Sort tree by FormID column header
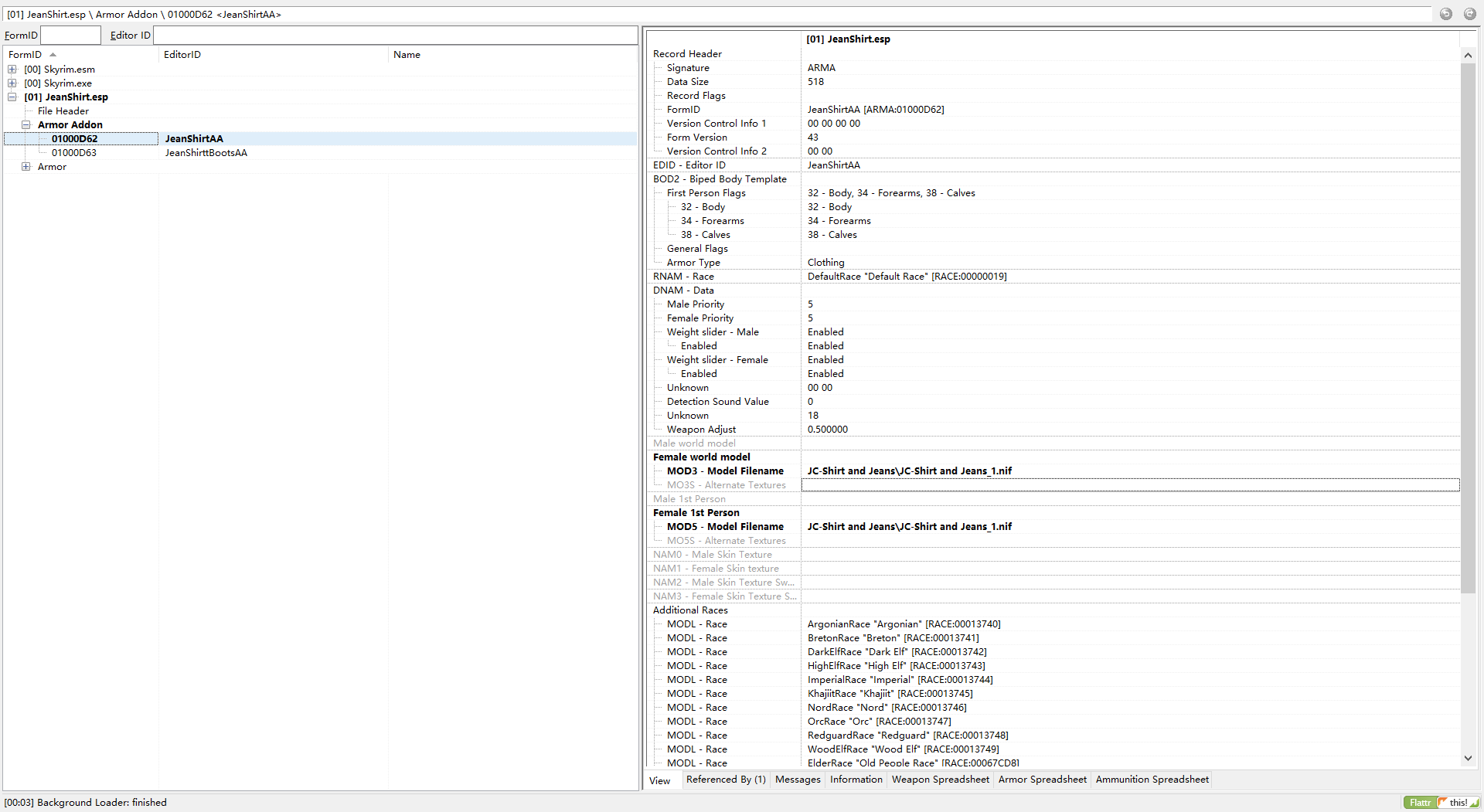This screenshot has height=812, width=1484. [81, 55]
